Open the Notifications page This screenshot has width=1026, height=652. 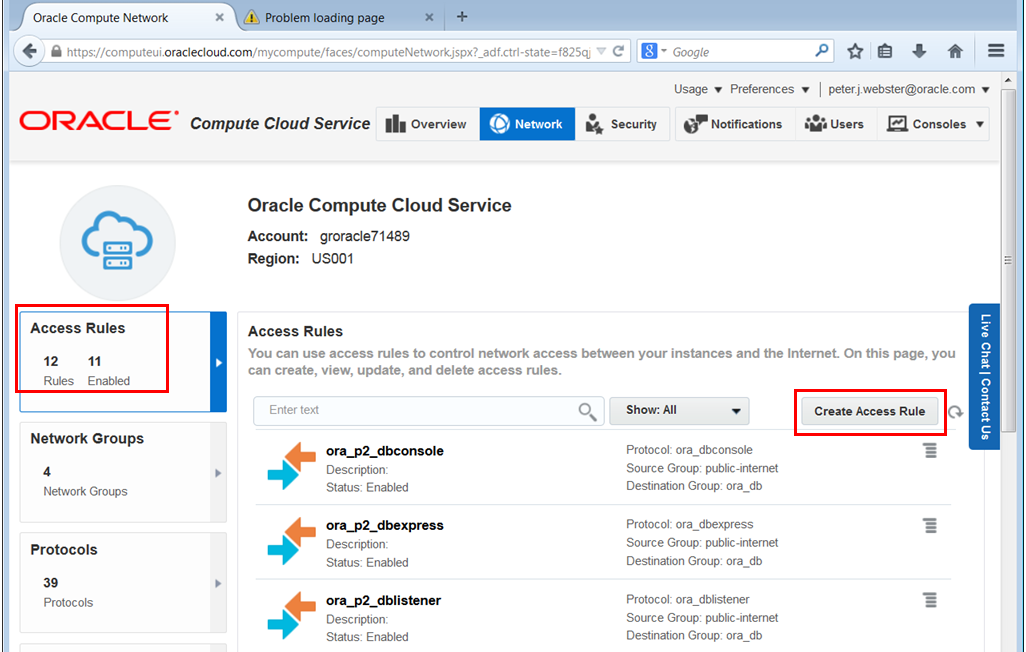click(x=735, y=124)
